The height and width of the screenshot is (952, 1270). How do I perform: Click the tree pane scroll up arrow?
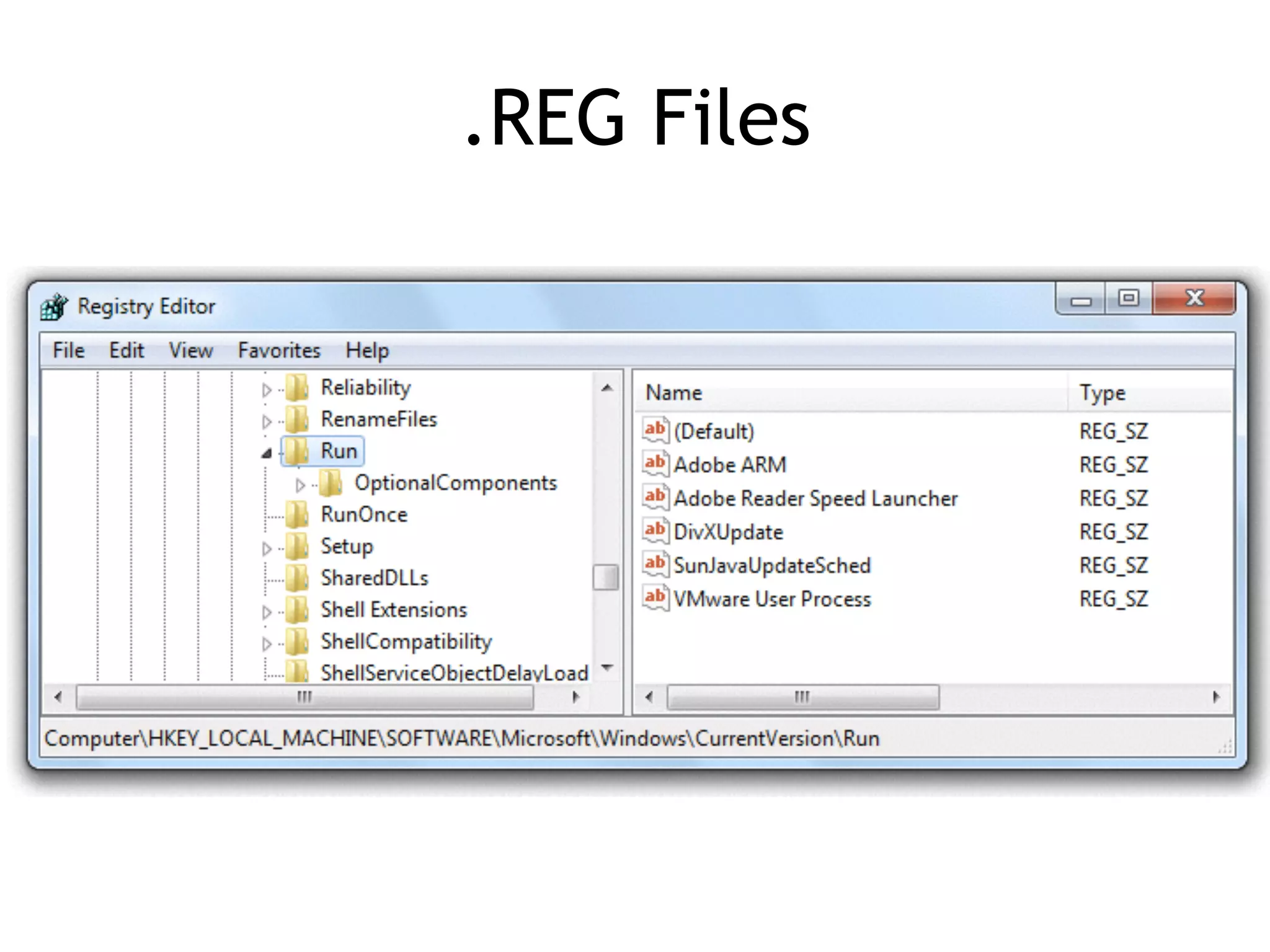pyautogui.click(x=607, y=388)
